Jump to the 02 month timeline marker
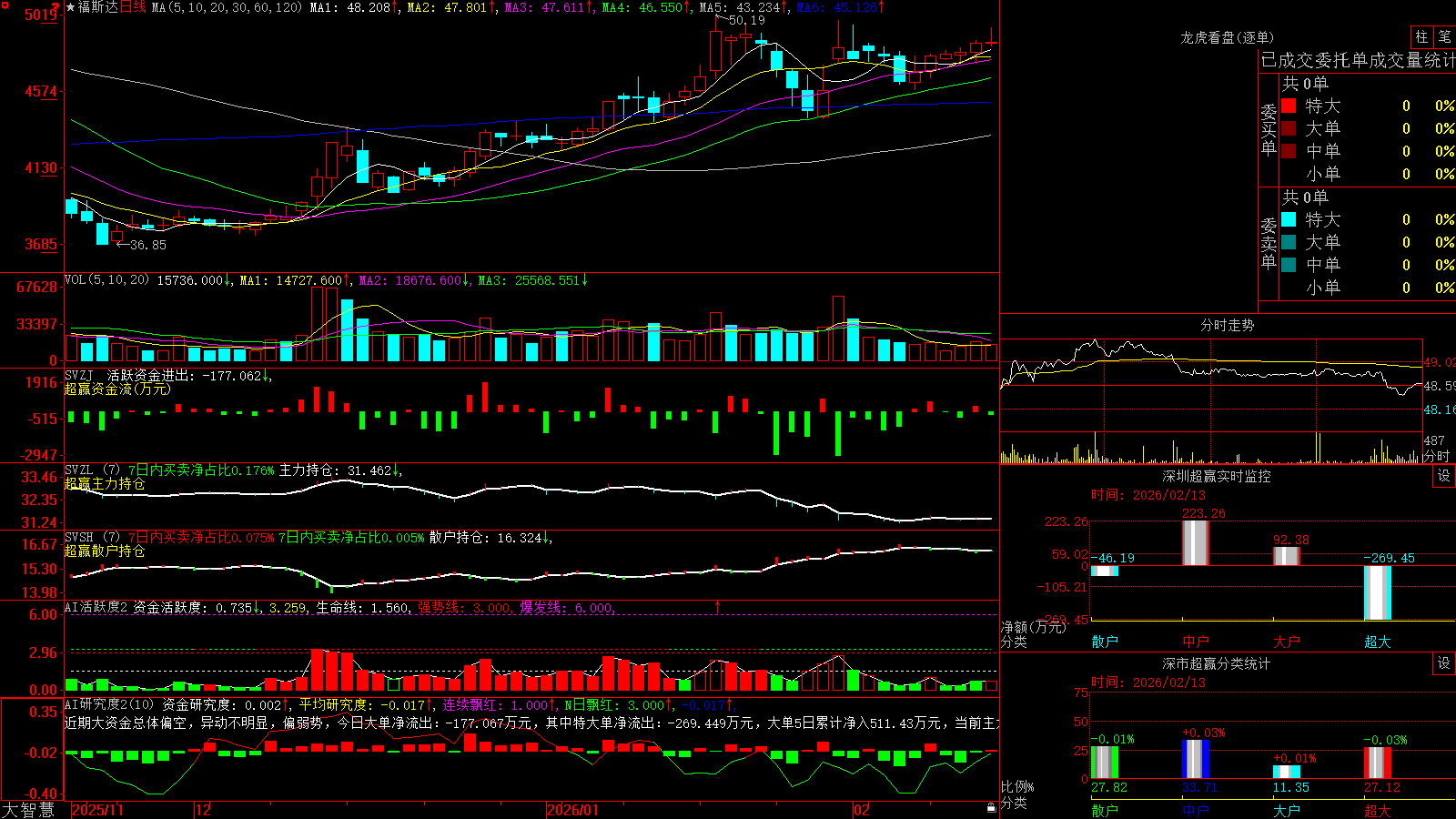Image resolution: width=1456 pixels, height=819 pixels. 862,810
